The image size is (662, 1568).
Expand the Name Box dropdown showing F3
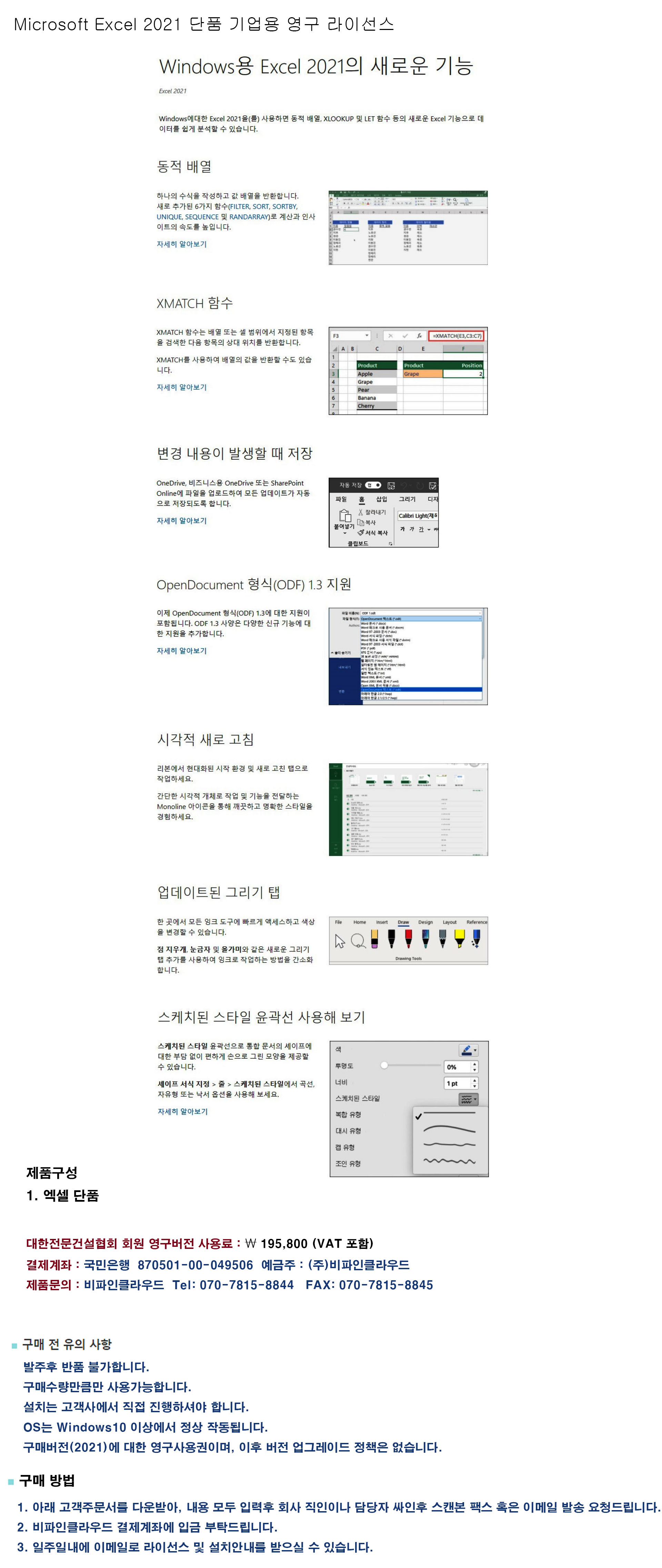[367, 335]
